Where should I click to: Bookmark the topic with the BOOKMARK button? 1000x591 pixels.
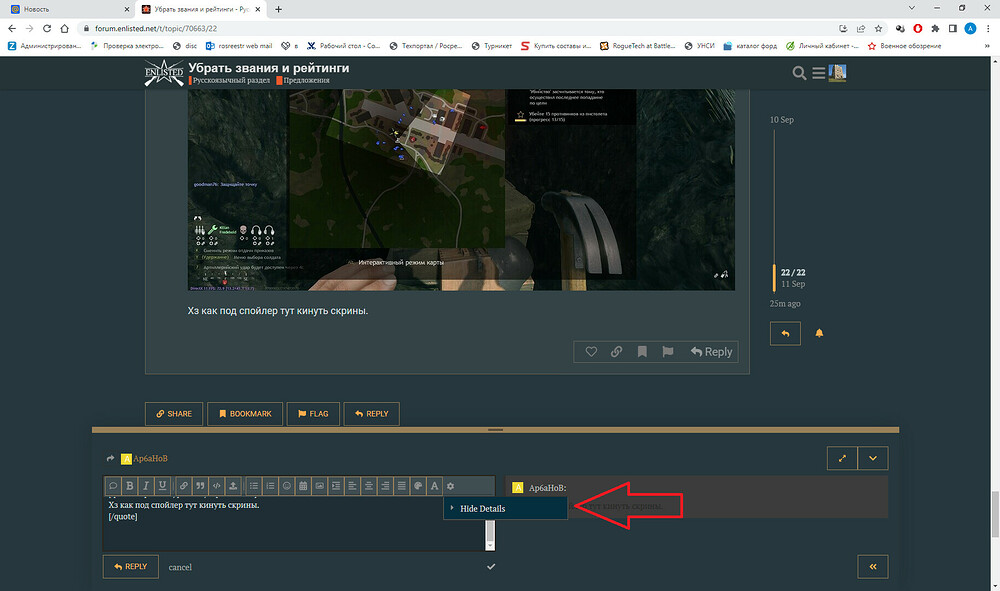tap(246, 414)
